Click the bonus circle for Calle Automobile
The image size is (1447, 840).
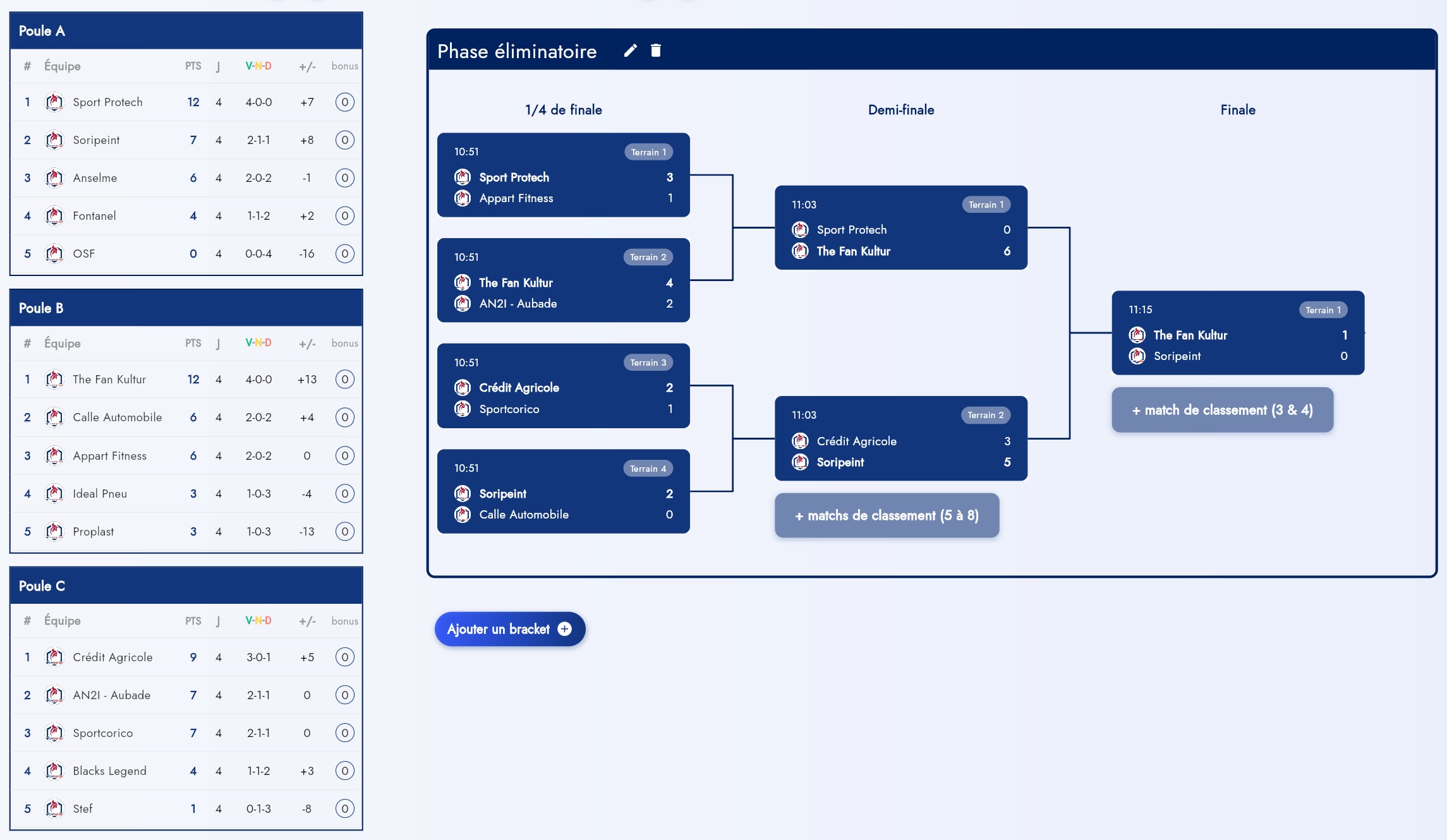[344, 417]
